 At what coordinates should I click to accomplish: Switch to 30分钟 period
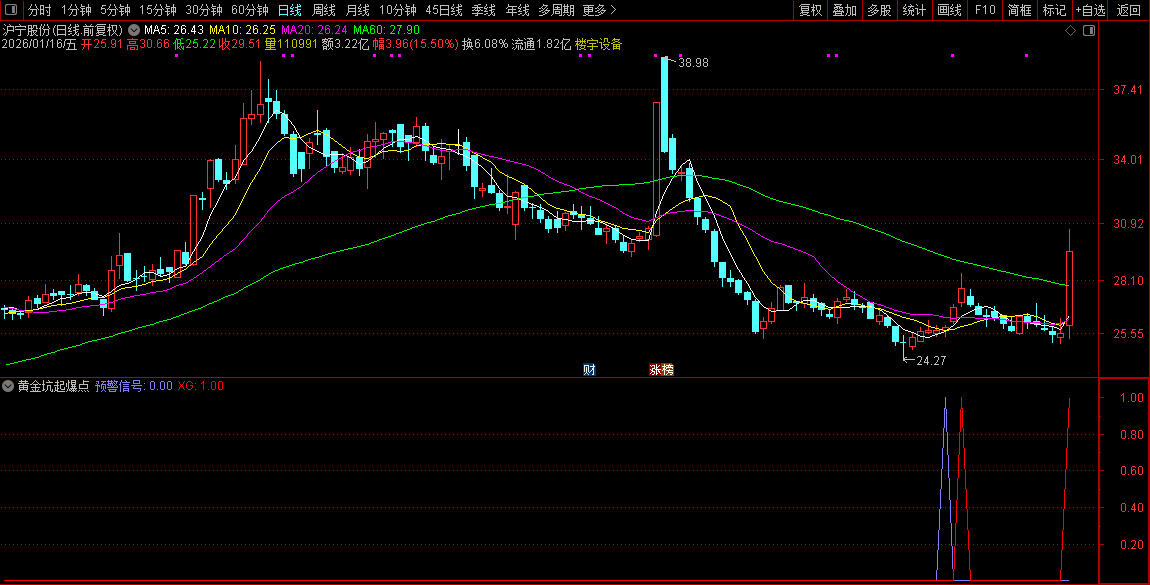click(x=204, y=10)
